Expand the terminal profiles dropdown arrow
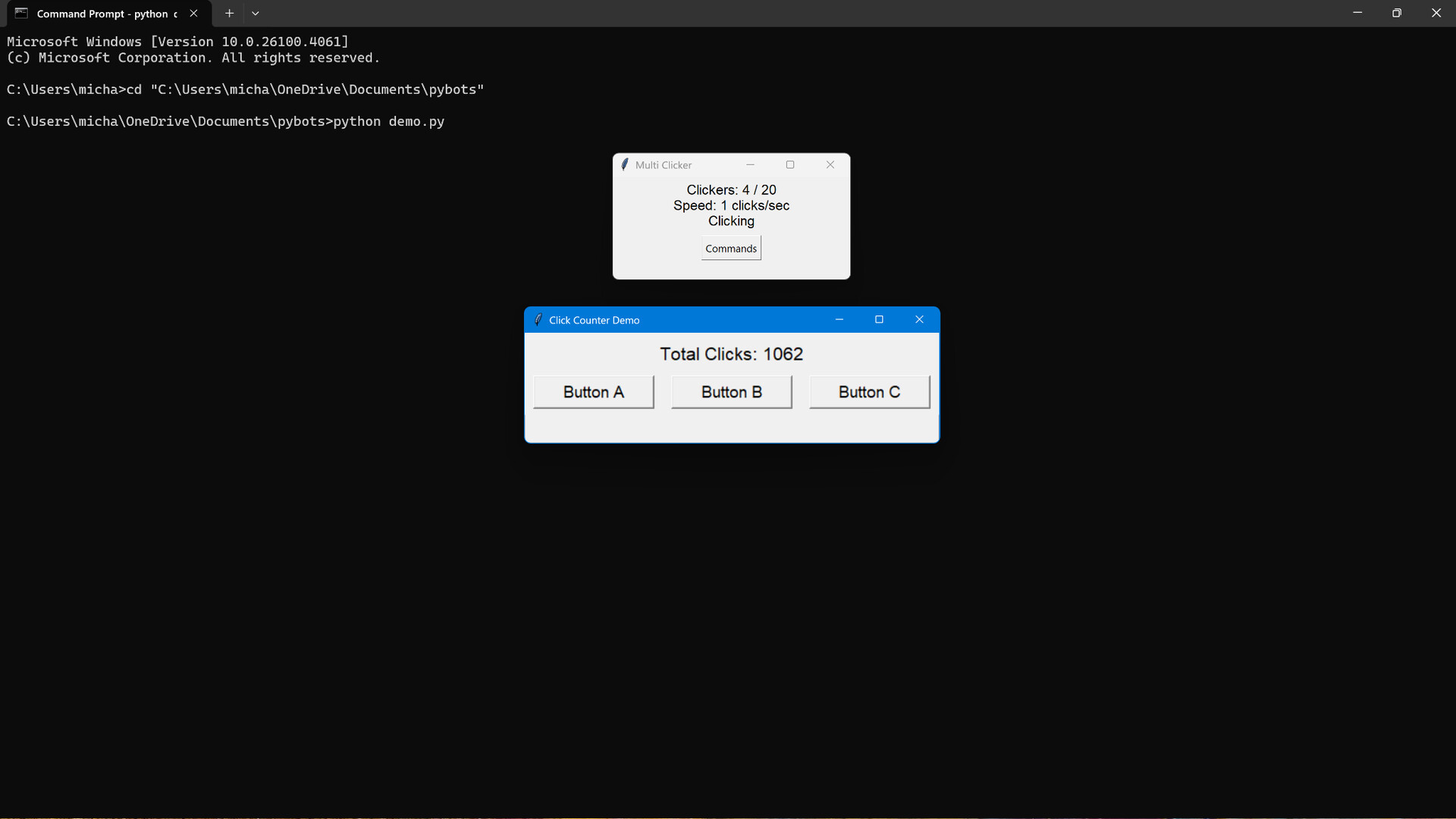Image resolution: width=1456 pixels, height=819 pixels. pos(256,14)
